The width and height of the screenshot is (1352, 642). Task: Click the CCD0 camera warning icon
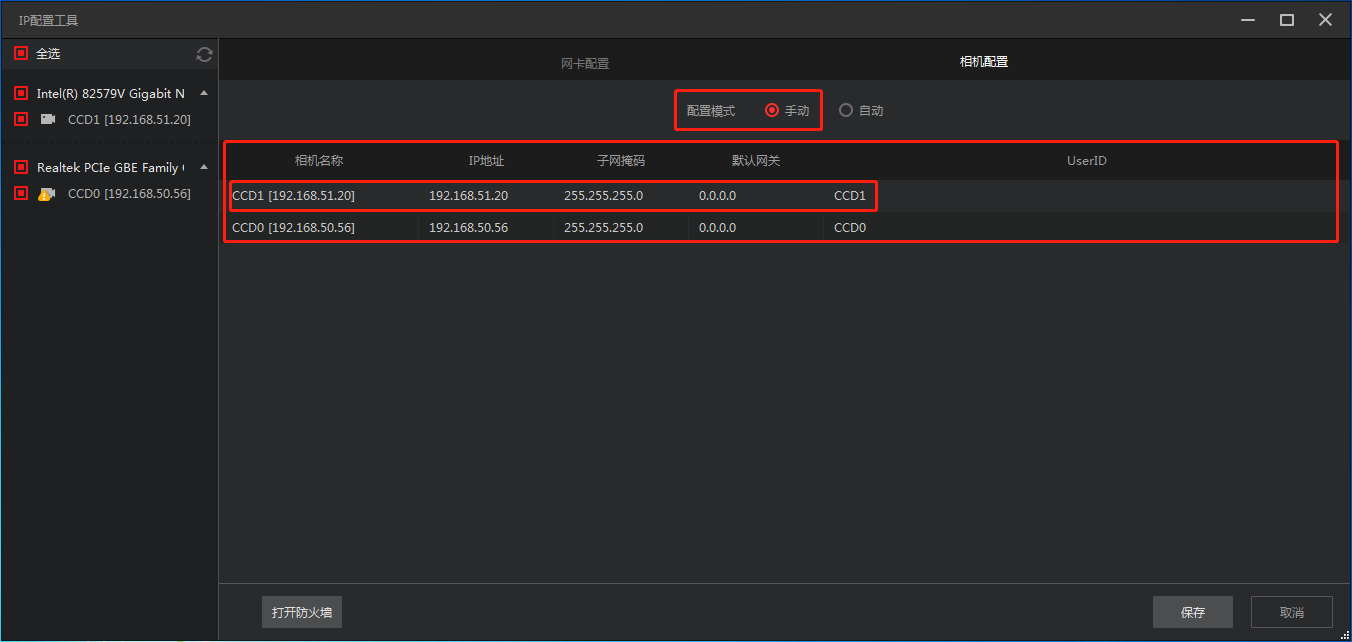[x=47, y=194]
